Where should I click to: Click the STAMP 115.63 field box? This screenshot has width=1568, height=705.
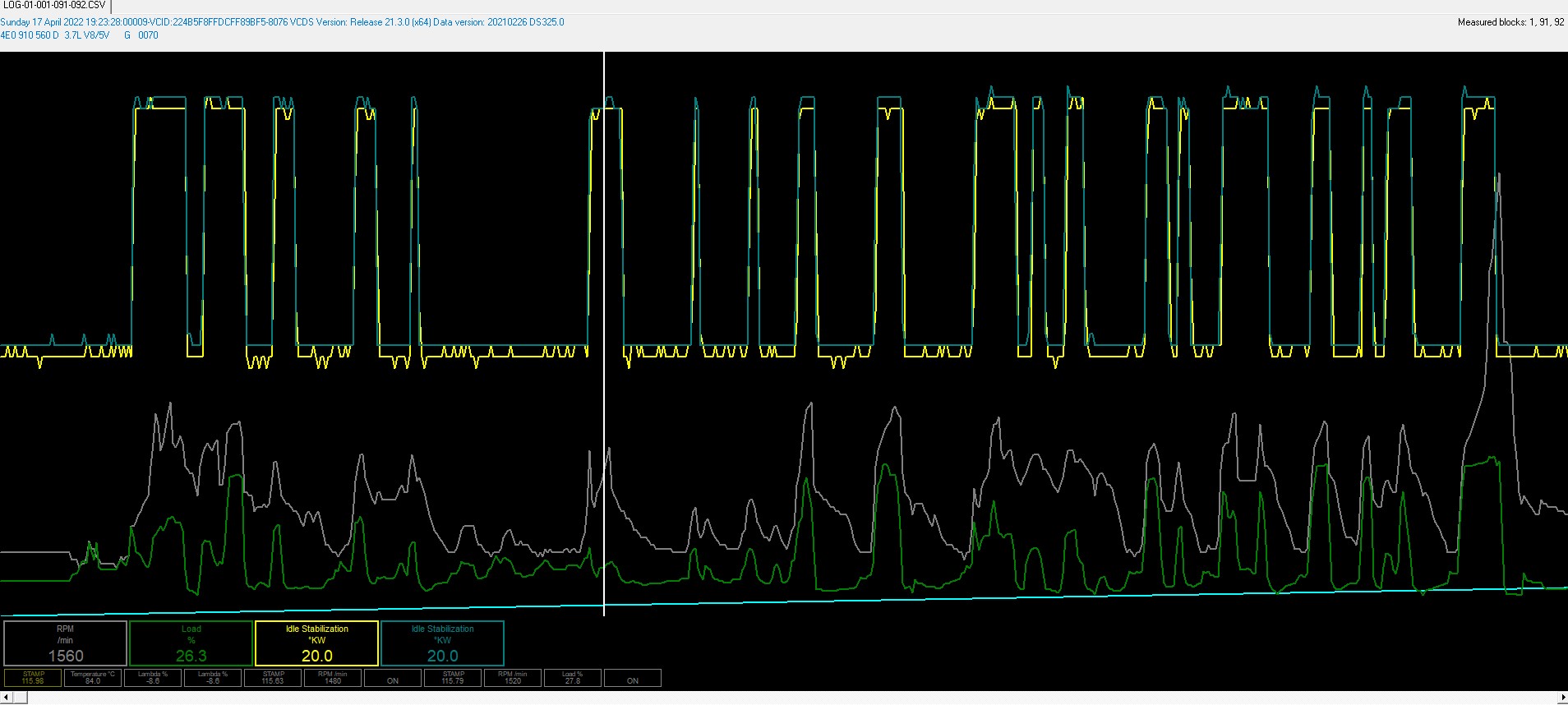[273, 678]
